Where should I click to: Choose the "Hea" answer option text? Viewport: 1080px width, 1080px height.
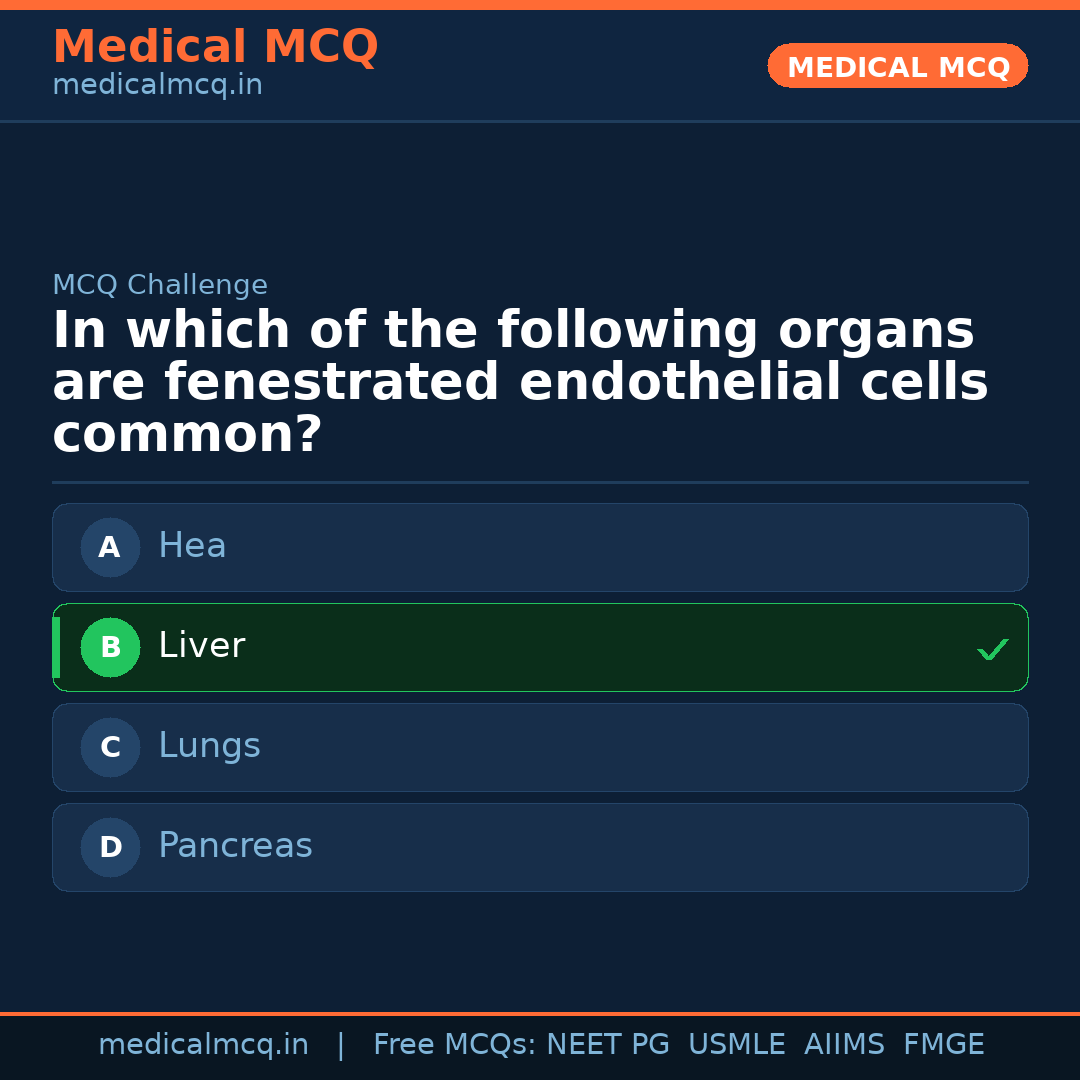(x=192, y=546)
